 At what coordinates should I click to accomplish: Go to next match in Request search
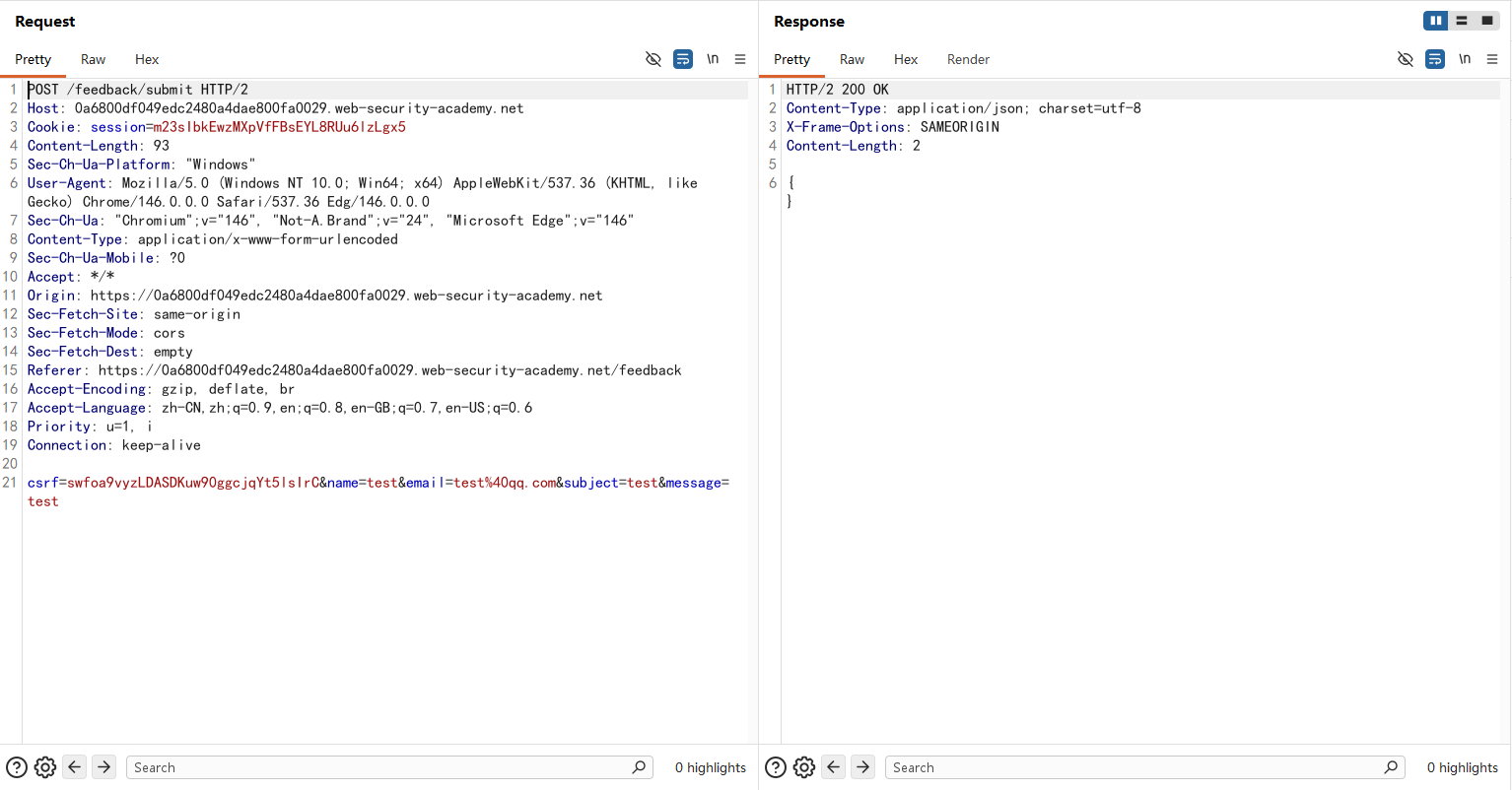(x=103, y=767)
